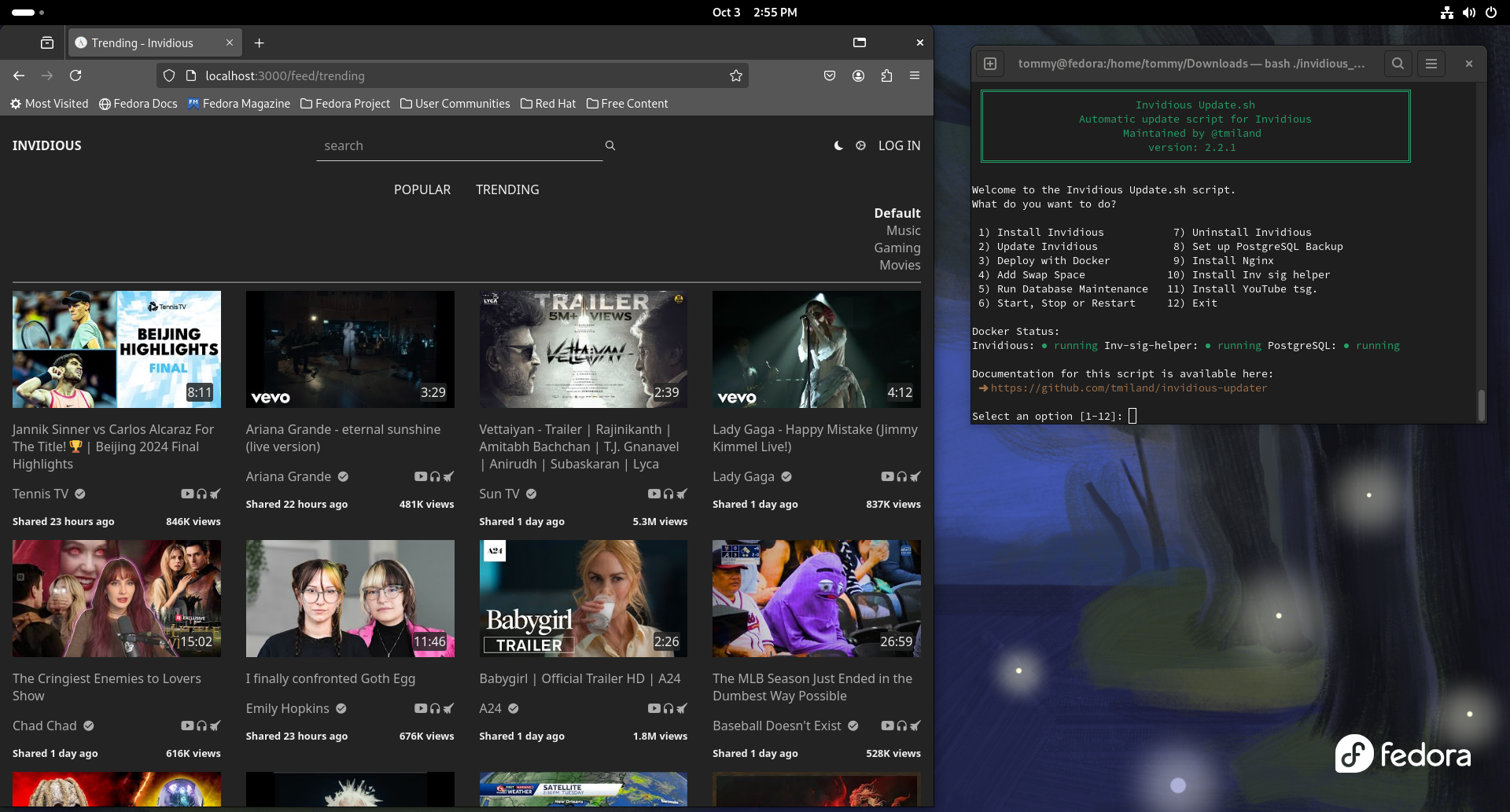Save page to Pocket icon

[829, 75]
